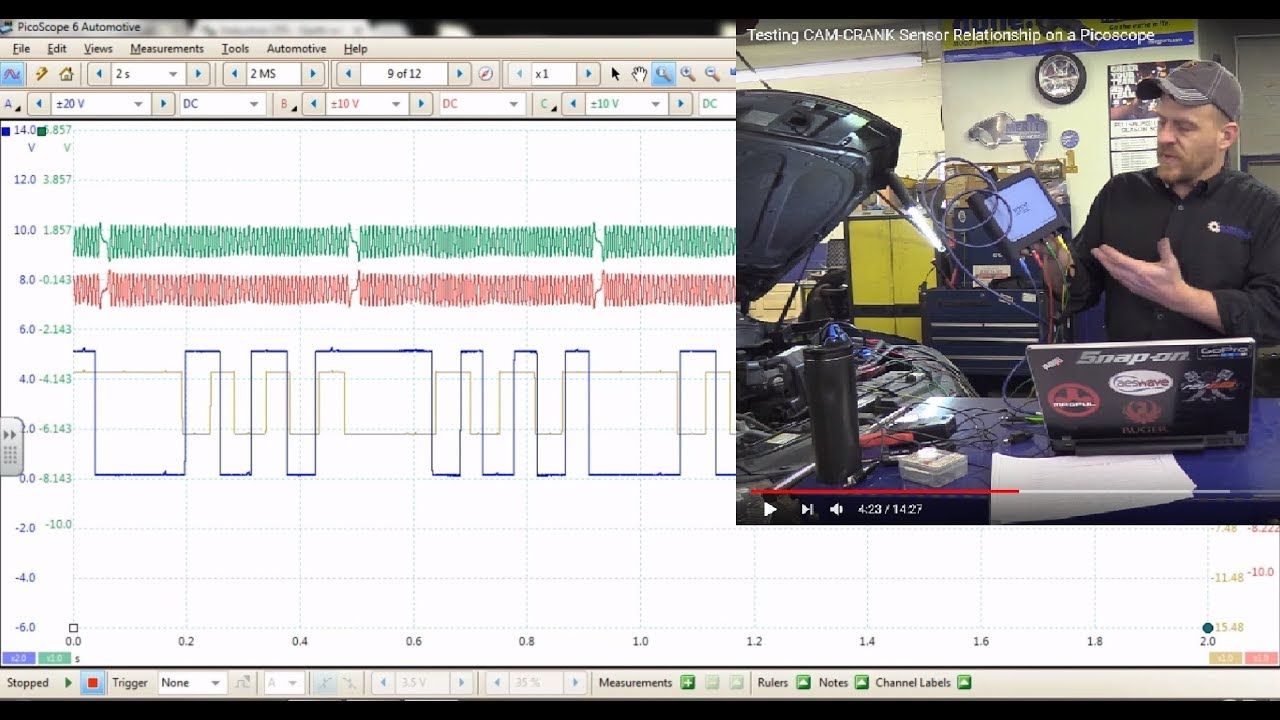Open Channel A ±20 V range dropdown

click(x=100, y=104)
